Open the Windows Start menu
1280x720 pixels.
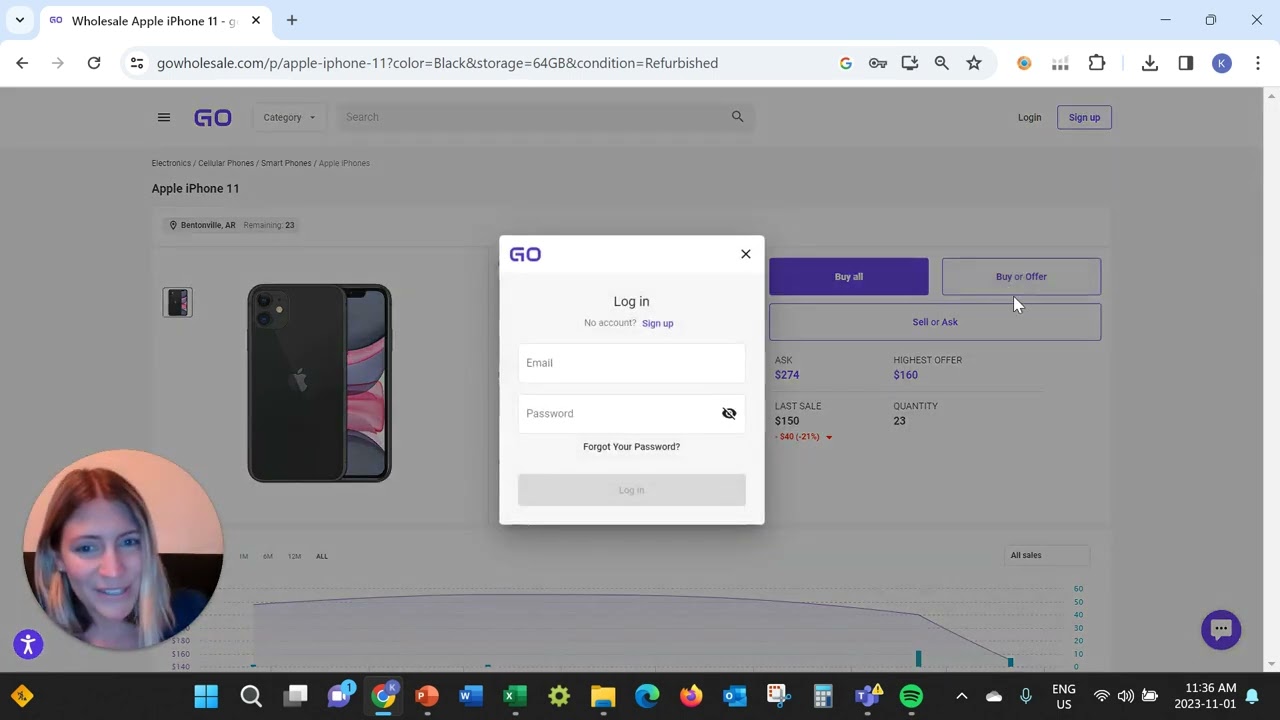206,696
